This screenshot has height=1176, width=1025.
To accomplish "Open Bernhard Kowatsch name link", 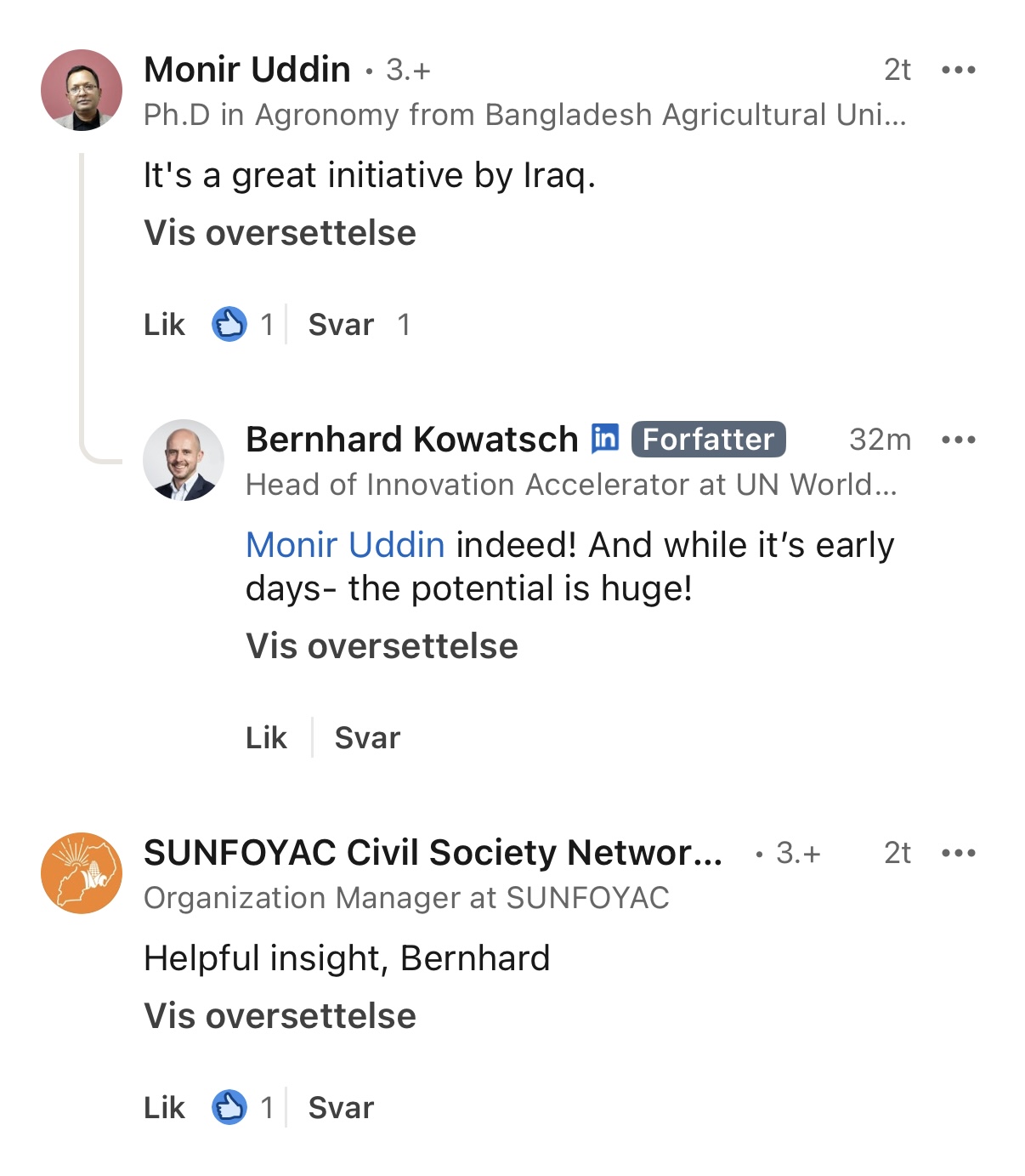I will 412,440.
